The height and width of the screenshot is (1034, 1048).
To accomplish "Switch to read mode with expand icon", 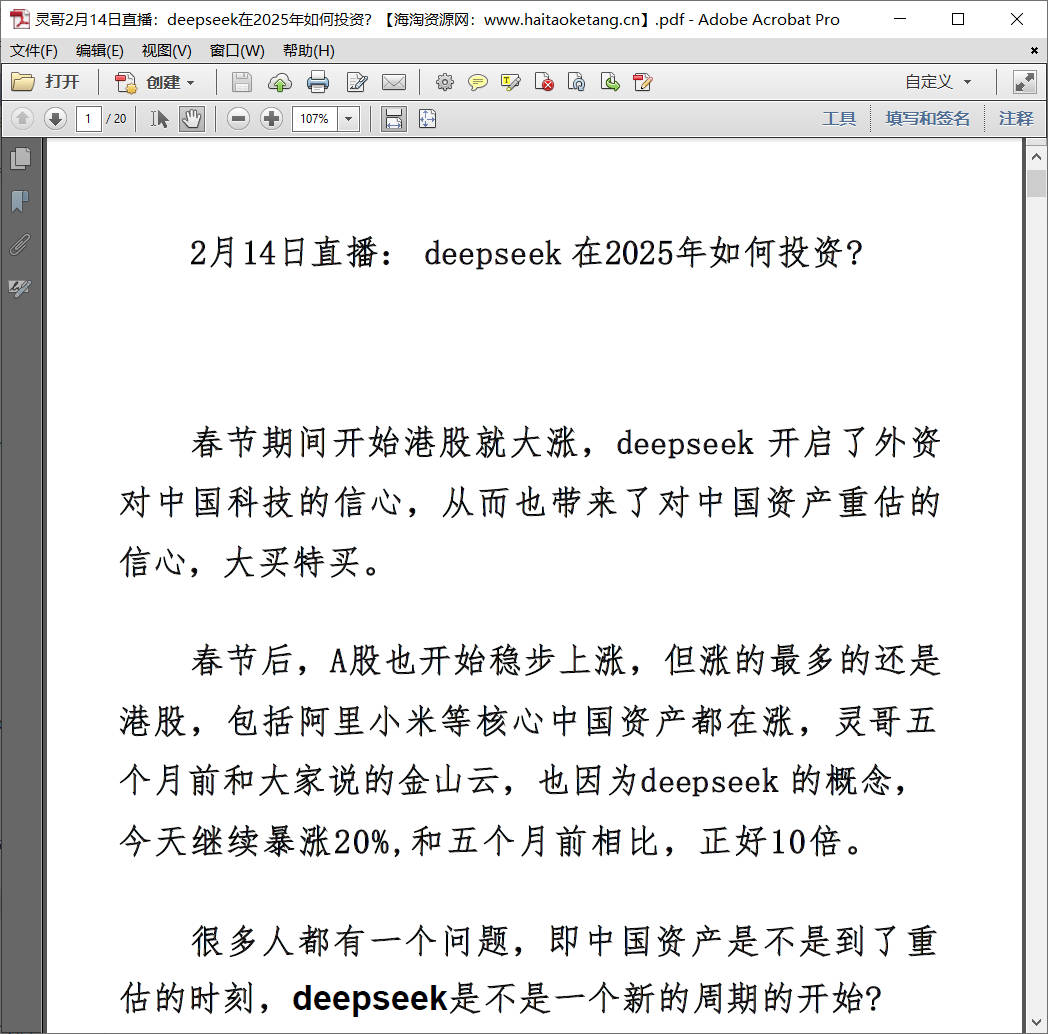I will click(x=1025, y=82).
